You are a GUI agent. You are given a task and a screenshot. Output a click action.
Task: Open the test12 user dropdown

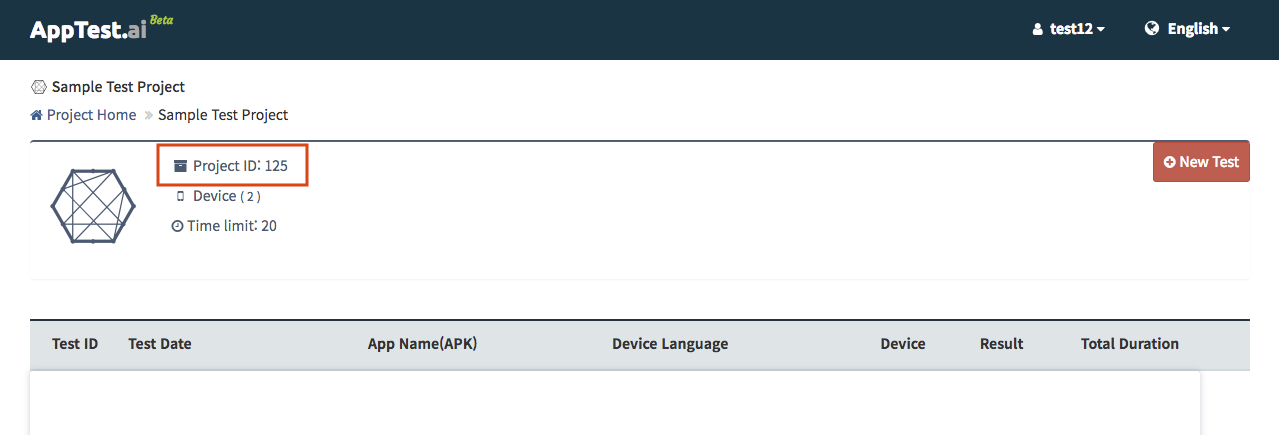[1068, 30]
